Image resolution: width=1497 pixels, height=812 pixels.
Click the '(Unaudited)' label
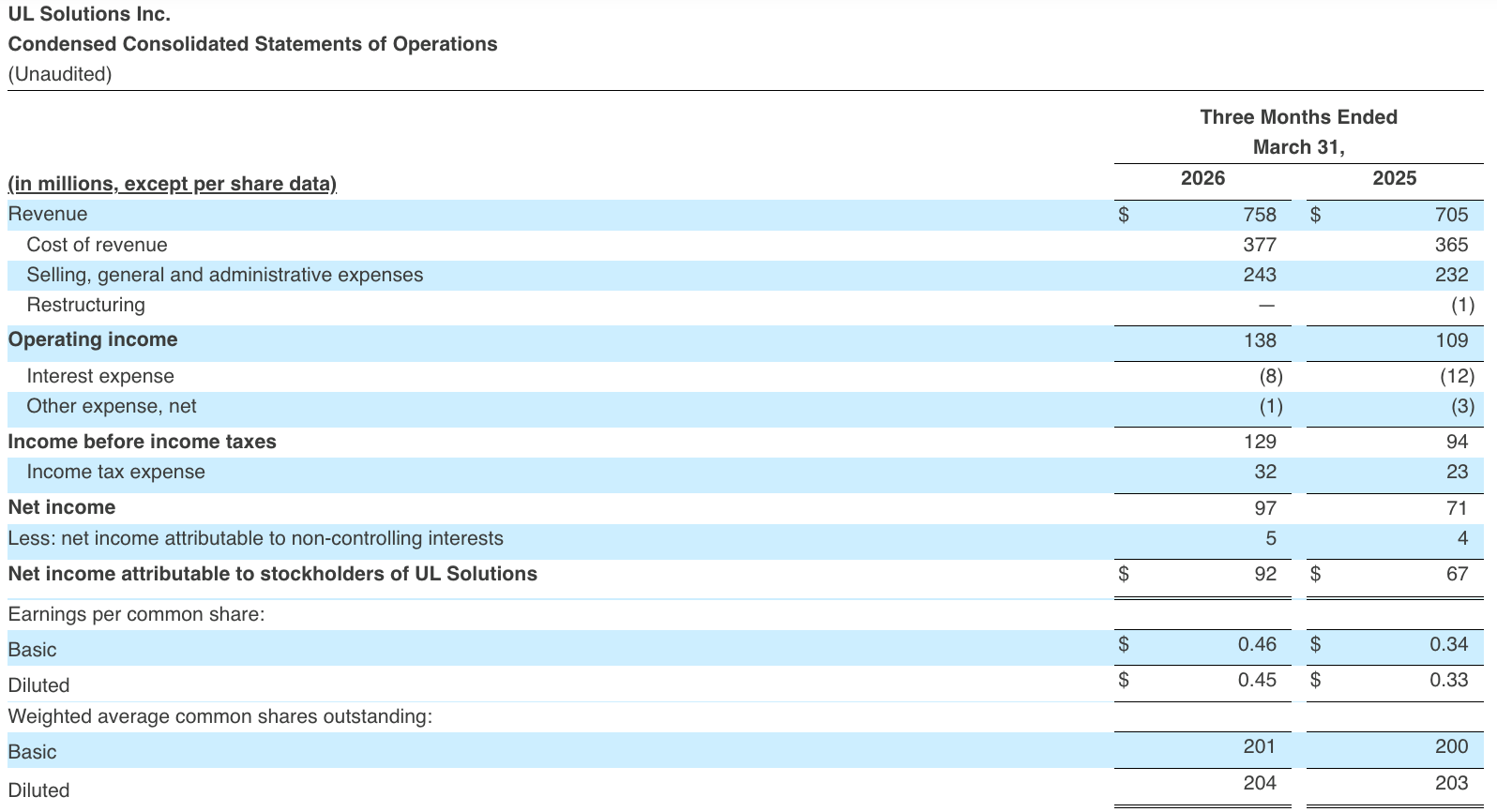pyautogui.click(x=59, y=74)
